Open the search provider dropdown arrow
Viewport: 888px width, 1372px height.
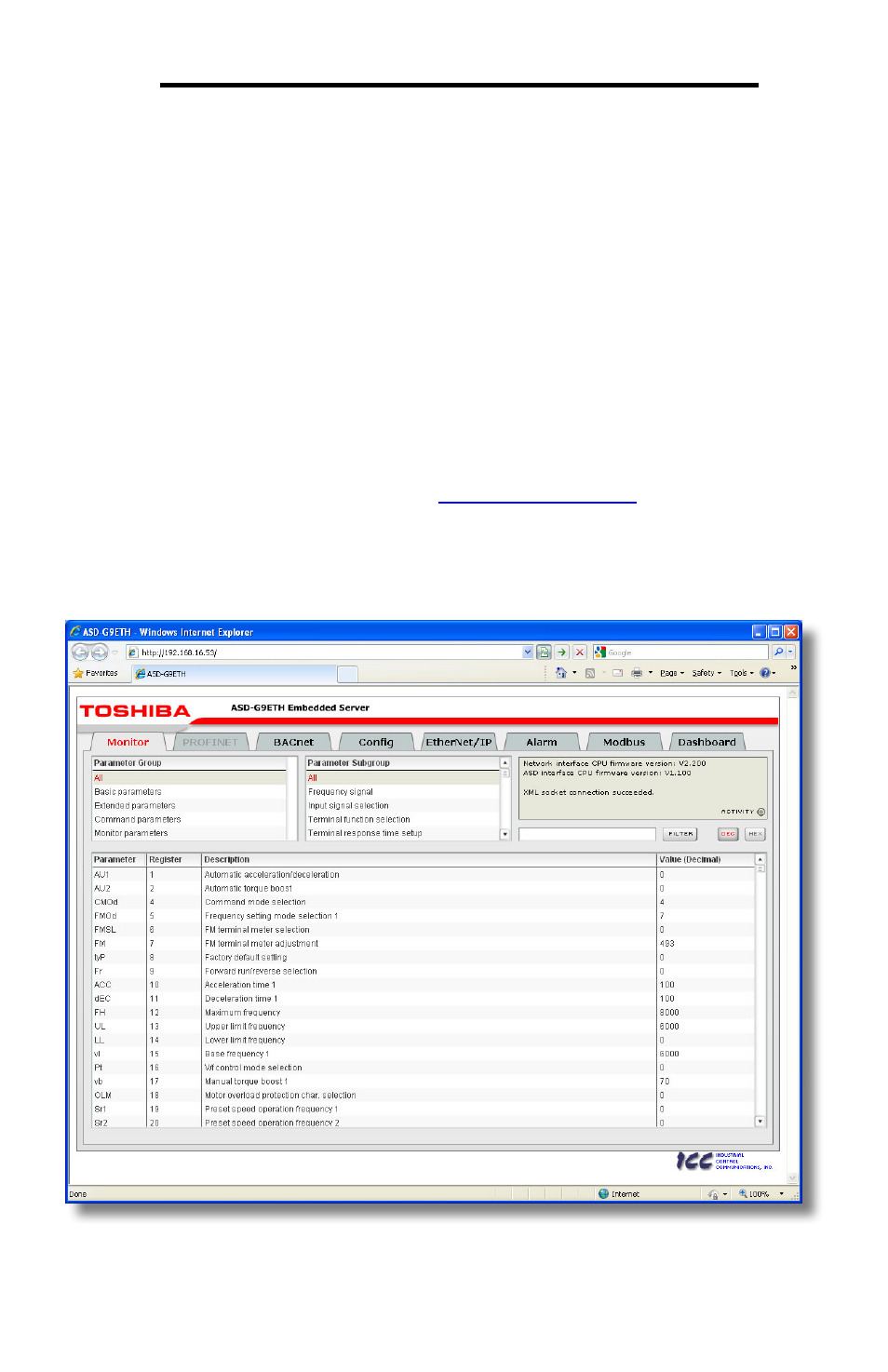click(x=790, y=652)
